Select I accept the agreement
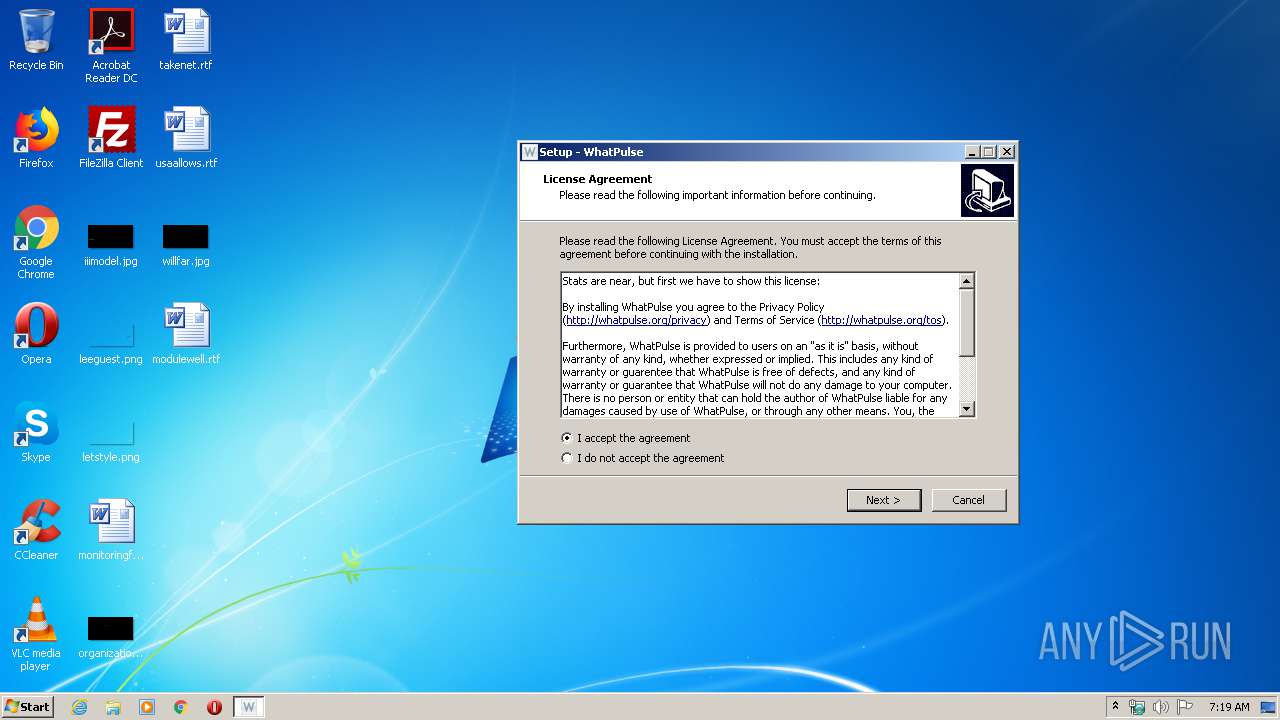The height and width of the screenshot is (720, 1280). click(x=627, y=438)
